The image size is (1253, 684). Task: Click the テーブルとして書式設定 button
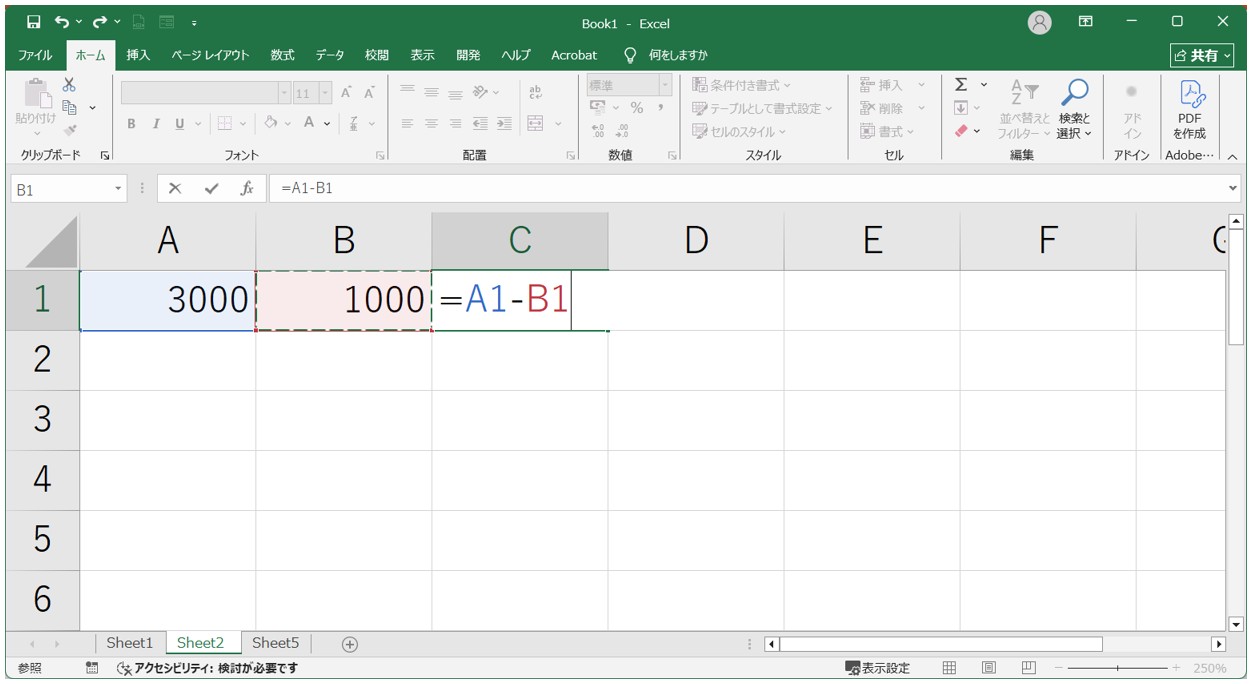[x=762, y=108]
